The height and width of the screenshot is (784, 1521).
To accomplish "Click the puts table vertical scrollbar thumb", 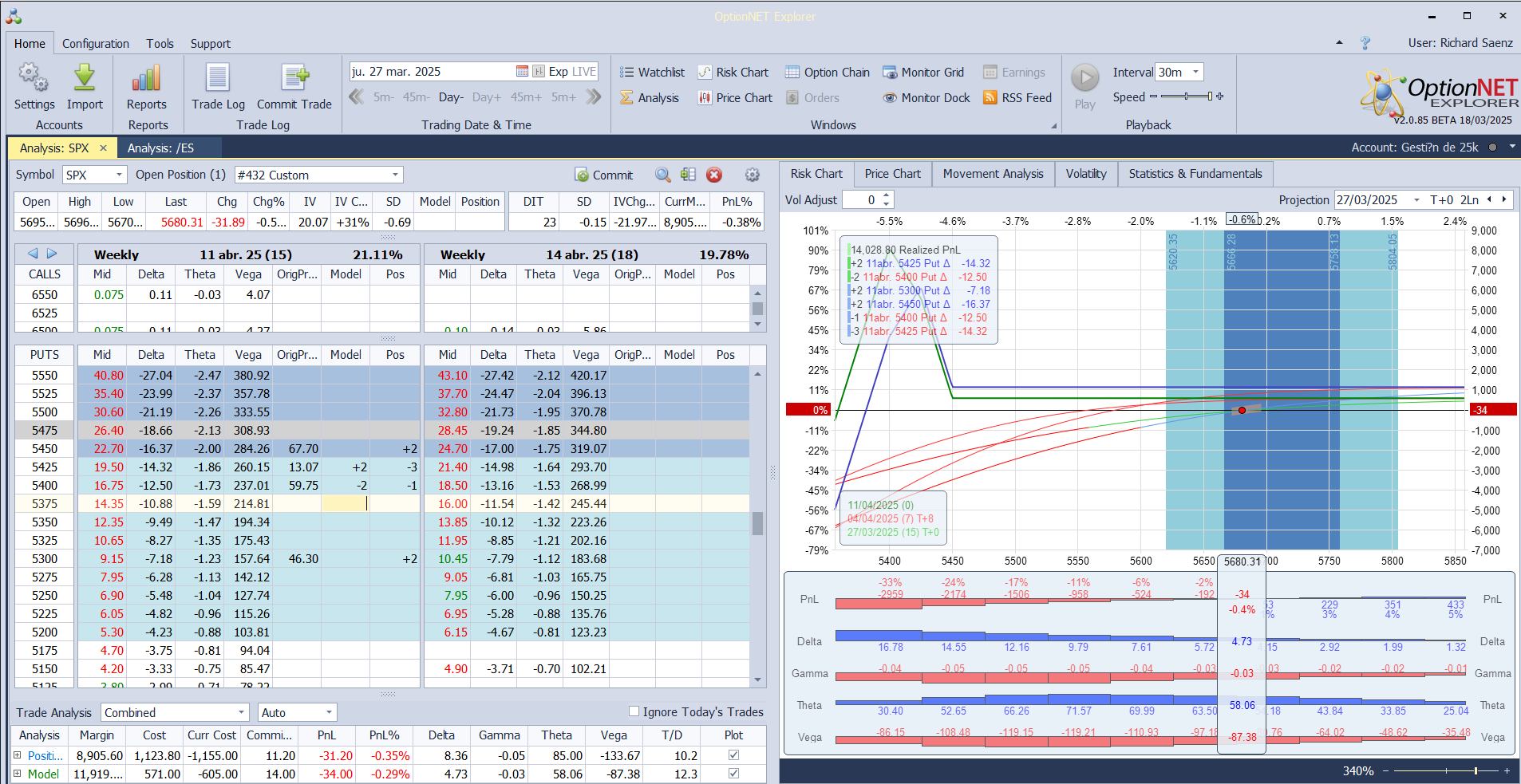I will 757,523.
